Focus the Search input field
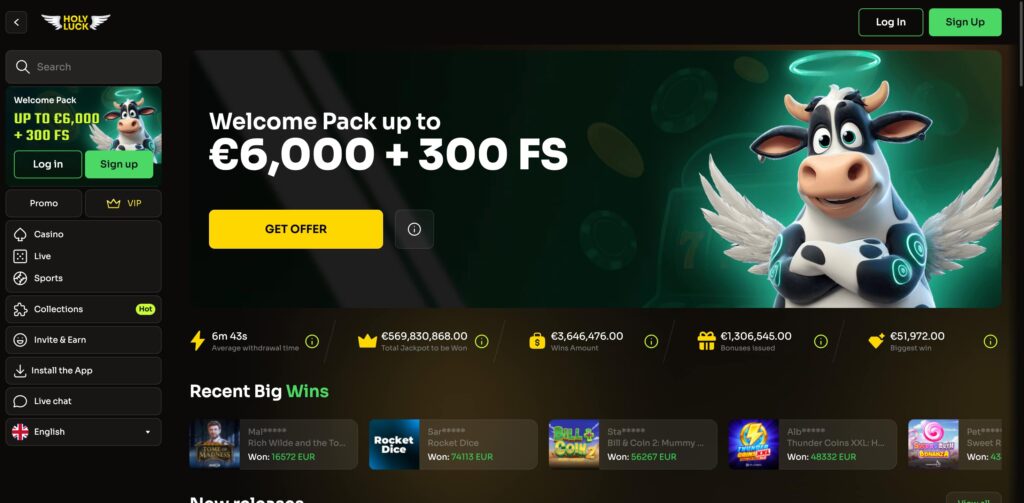Viewport: 1024px width, 503px height. click(x=84, y=67)
